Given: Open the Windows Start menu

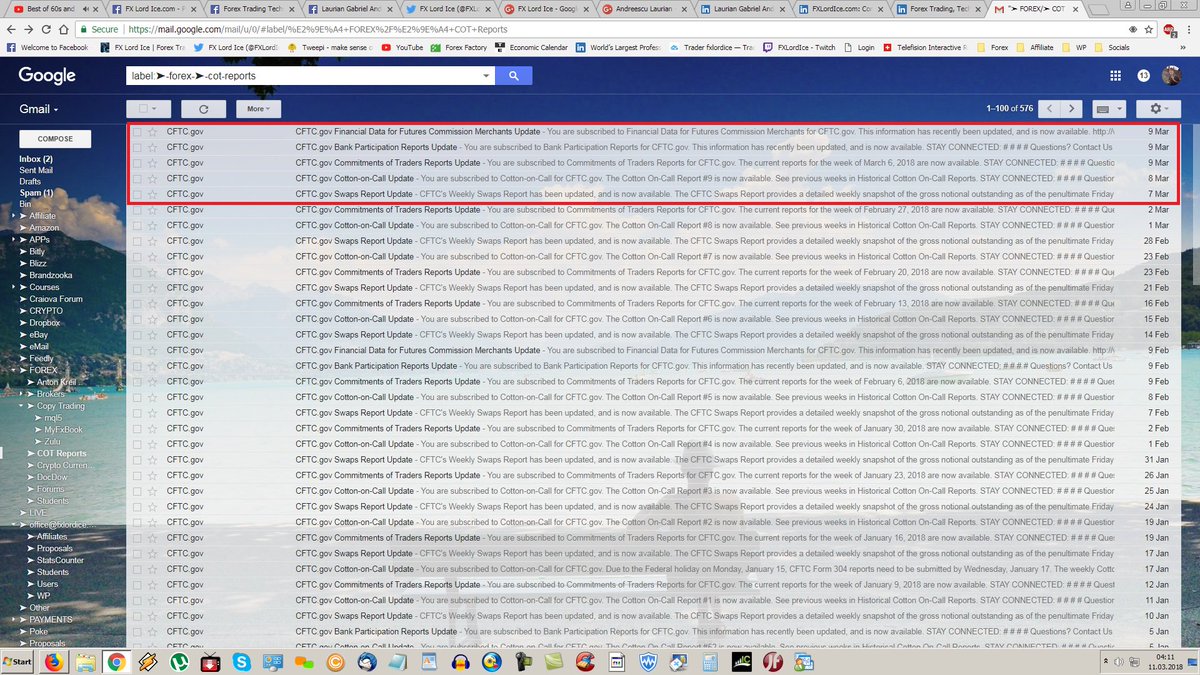Looking at the screenshot, I should (x=19, y=662).
